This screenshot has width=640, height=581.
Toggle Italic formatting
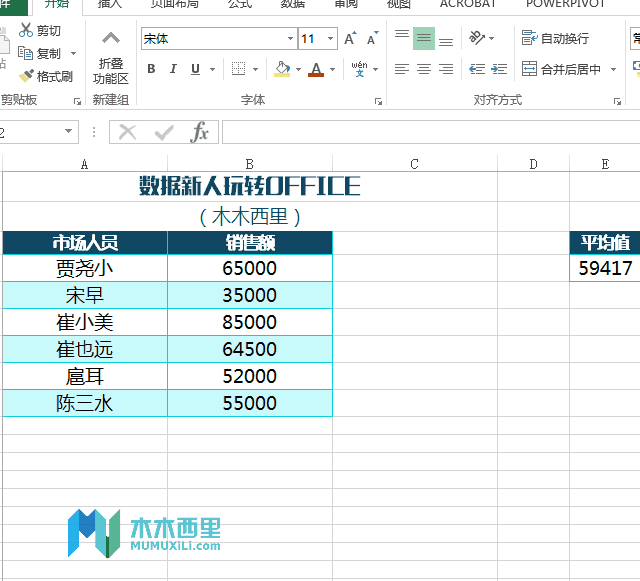(x=173, y=69)
